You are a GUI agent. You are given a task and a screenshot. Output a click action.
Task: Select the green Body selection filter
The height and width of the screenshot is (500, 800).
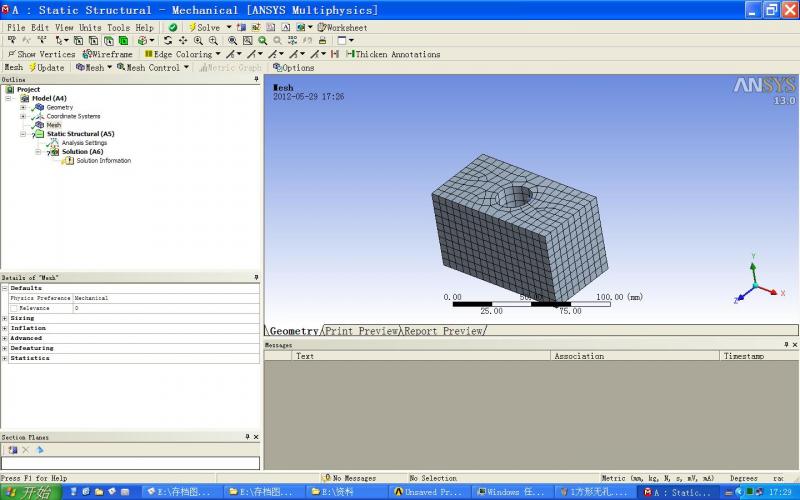[x=123, y=40]
